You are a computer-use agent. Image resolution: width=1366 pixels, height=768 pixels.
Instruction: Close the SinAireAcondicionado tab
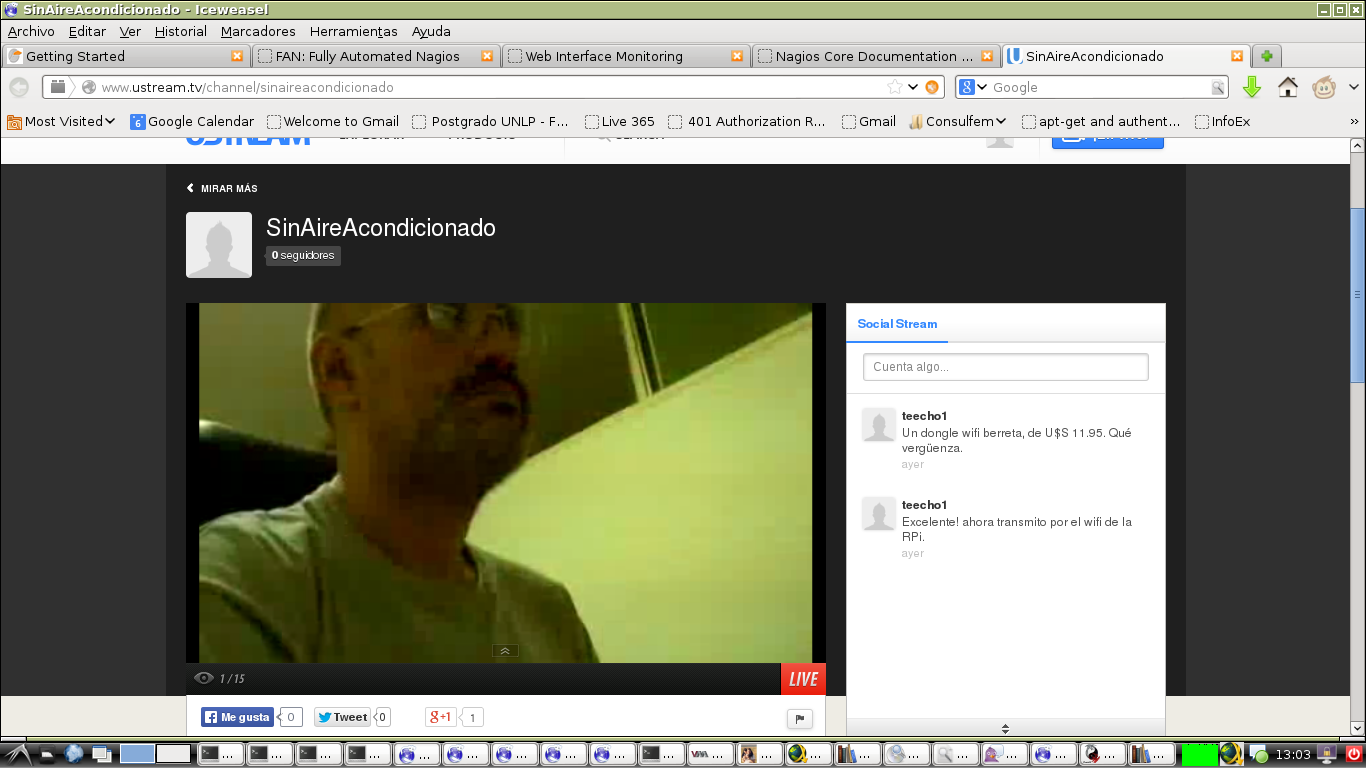coord(1237,56)
